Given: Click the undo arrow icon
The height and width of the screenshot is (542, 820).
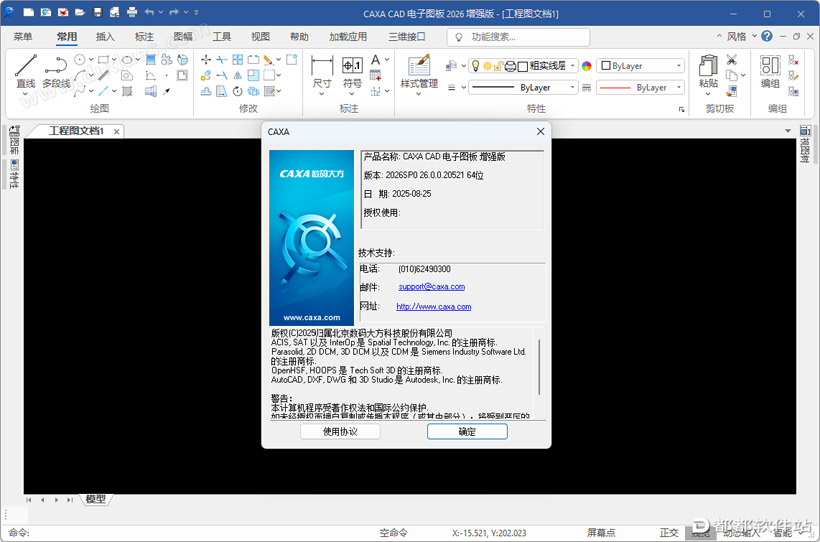Looking at the screenshot, I should click(149, 12).
